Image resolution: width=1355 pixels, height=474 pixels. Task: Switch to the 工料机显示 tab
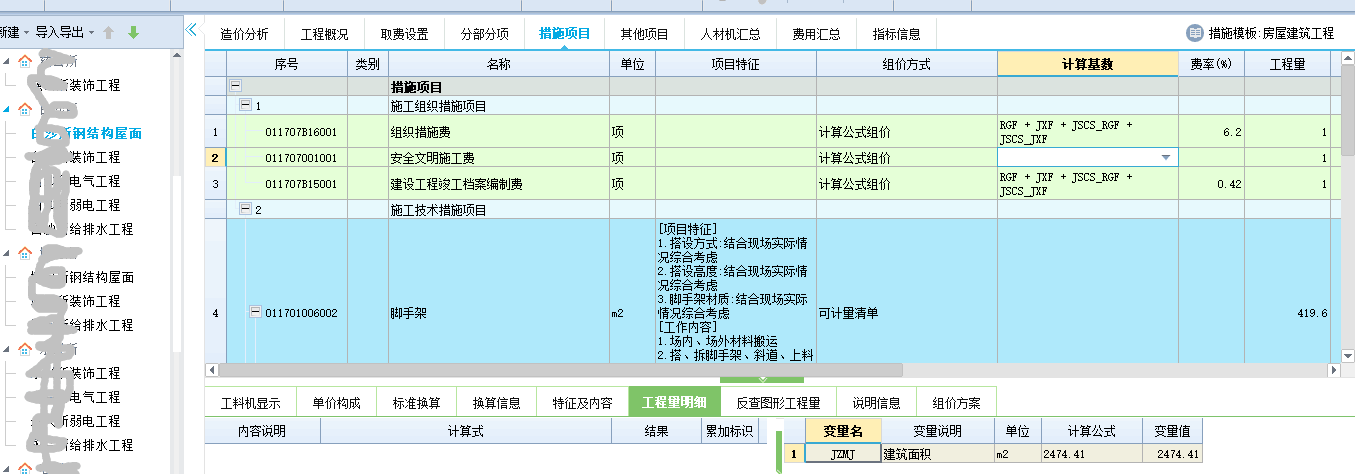click(250, 403)
